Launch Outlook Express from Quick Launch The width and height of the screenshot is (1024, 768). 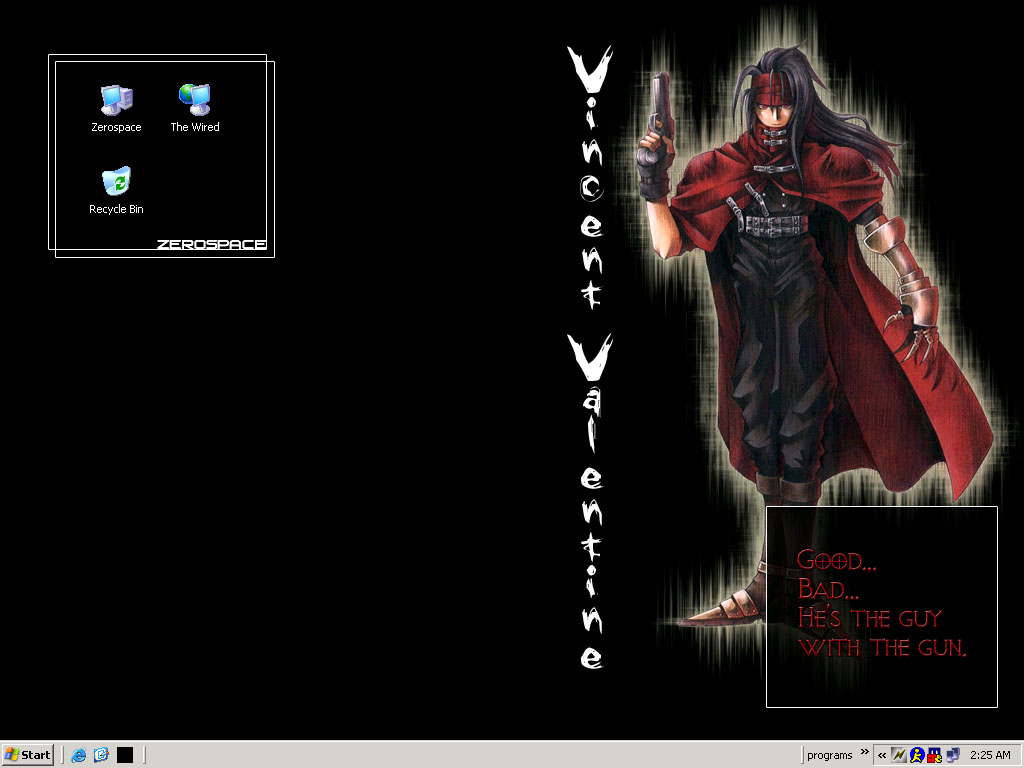(x=101, y=755)
